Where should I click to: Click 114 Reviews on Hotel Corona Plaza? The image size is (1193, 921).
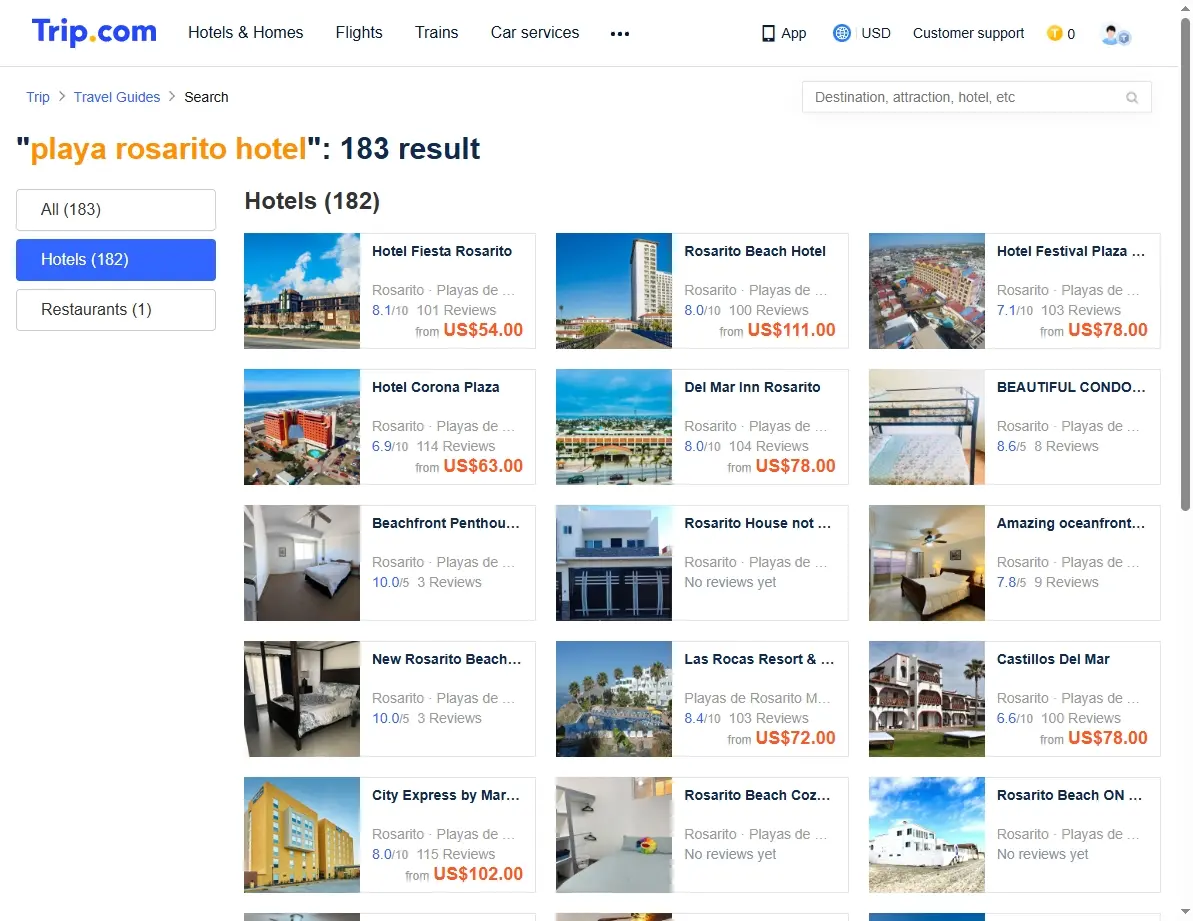pos(456,446)
